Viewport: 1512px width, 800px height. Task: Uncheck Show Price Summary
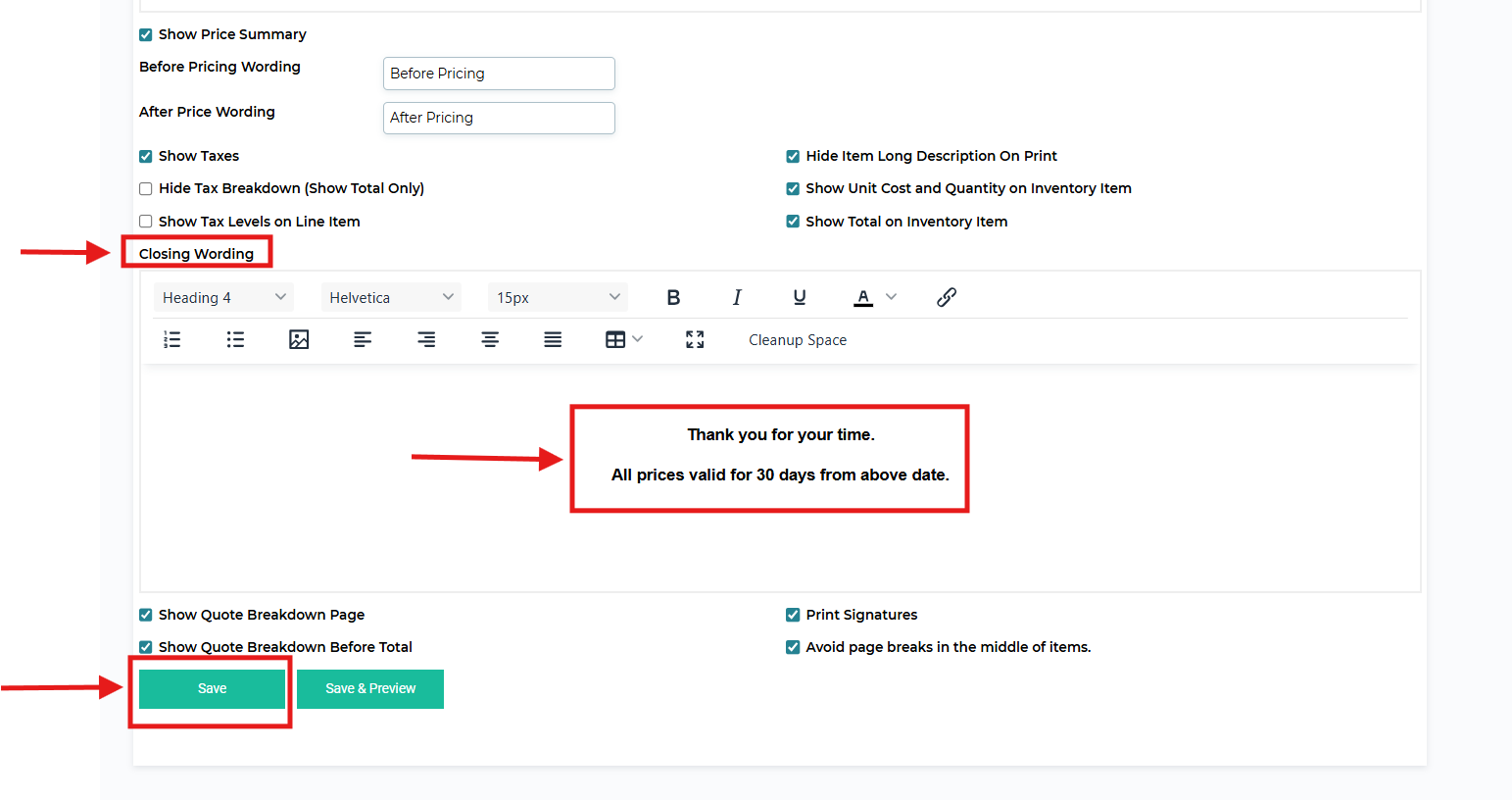point(146,34)
